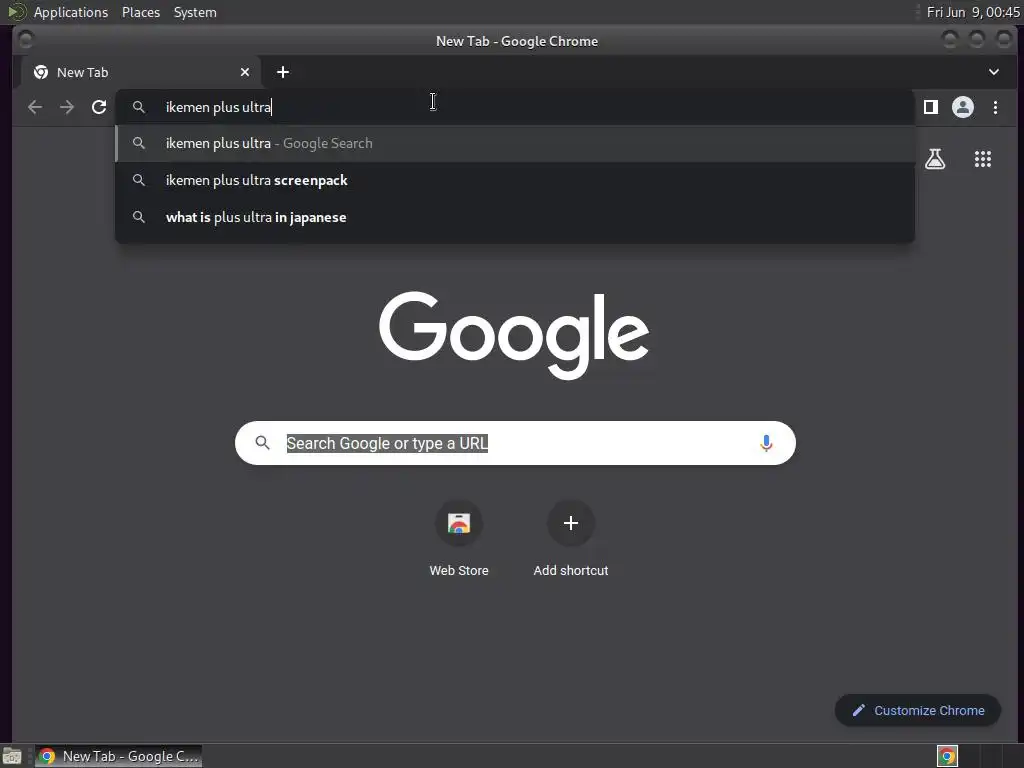The image size is (1024, 768).
Task: Select the New Tab browser tab
Action: 140,72
